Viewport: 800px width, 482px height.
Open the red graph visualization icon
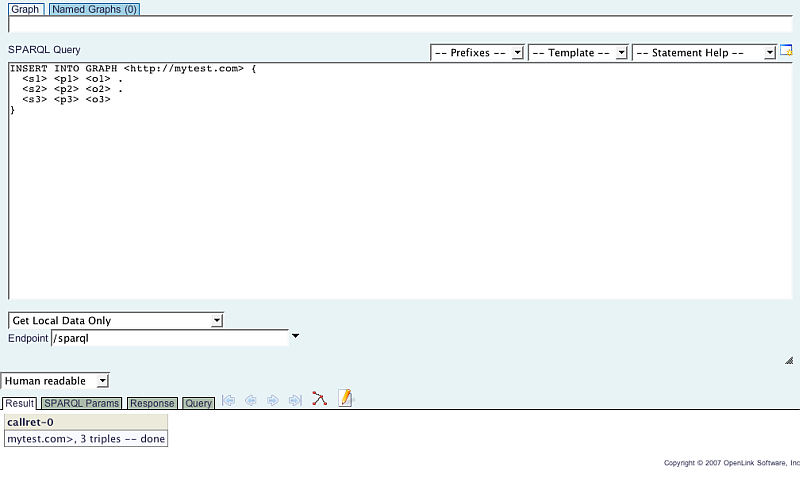point(319,399)
